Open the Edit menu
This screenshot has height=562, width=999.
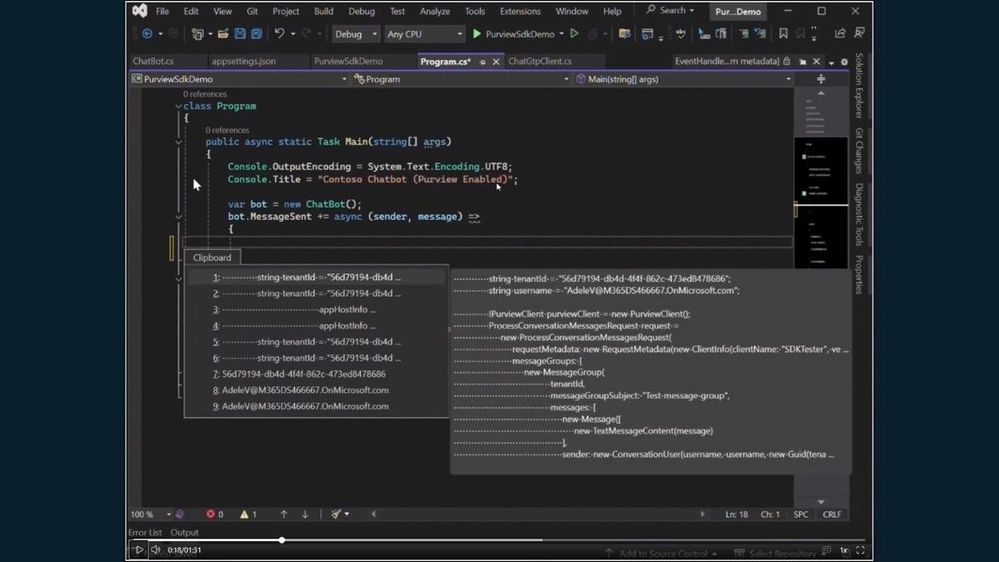190,11
